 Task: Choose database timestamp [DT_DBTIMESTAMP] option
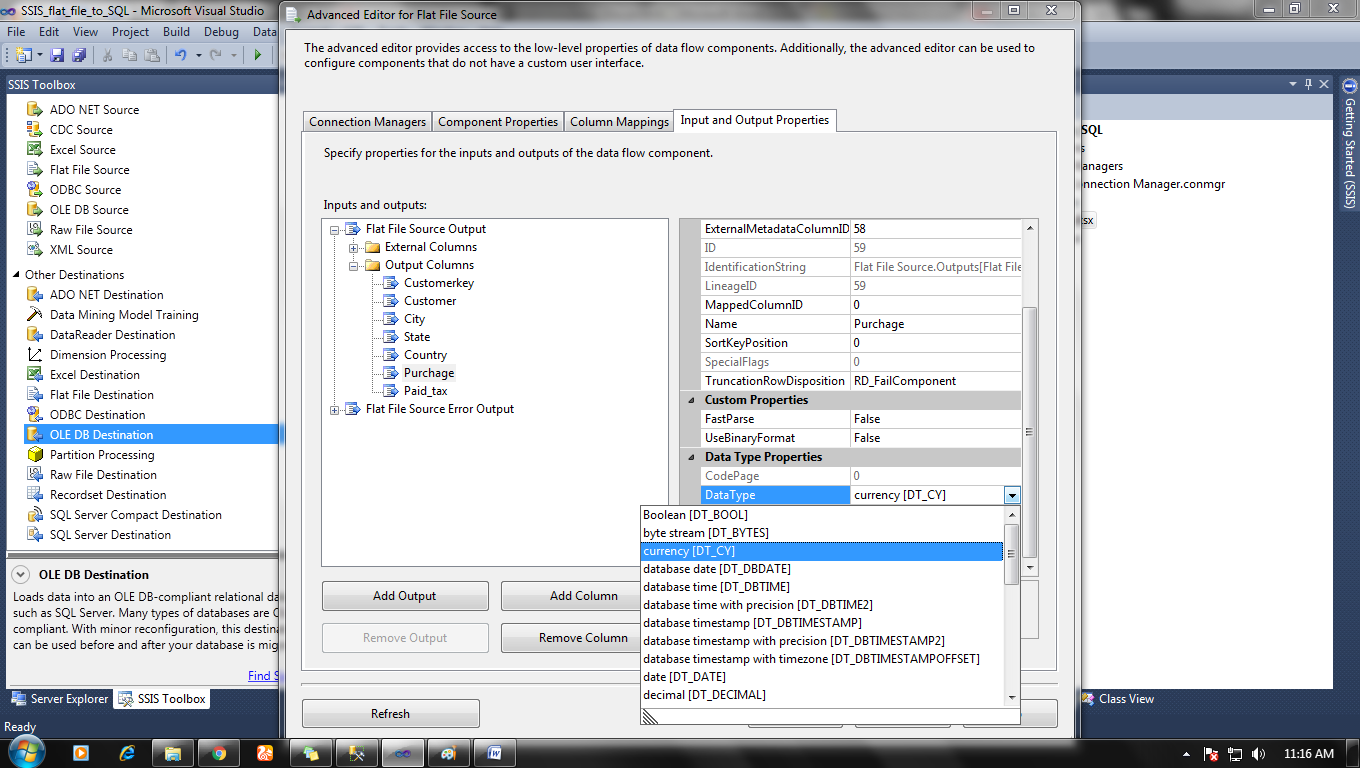[821, 623]
